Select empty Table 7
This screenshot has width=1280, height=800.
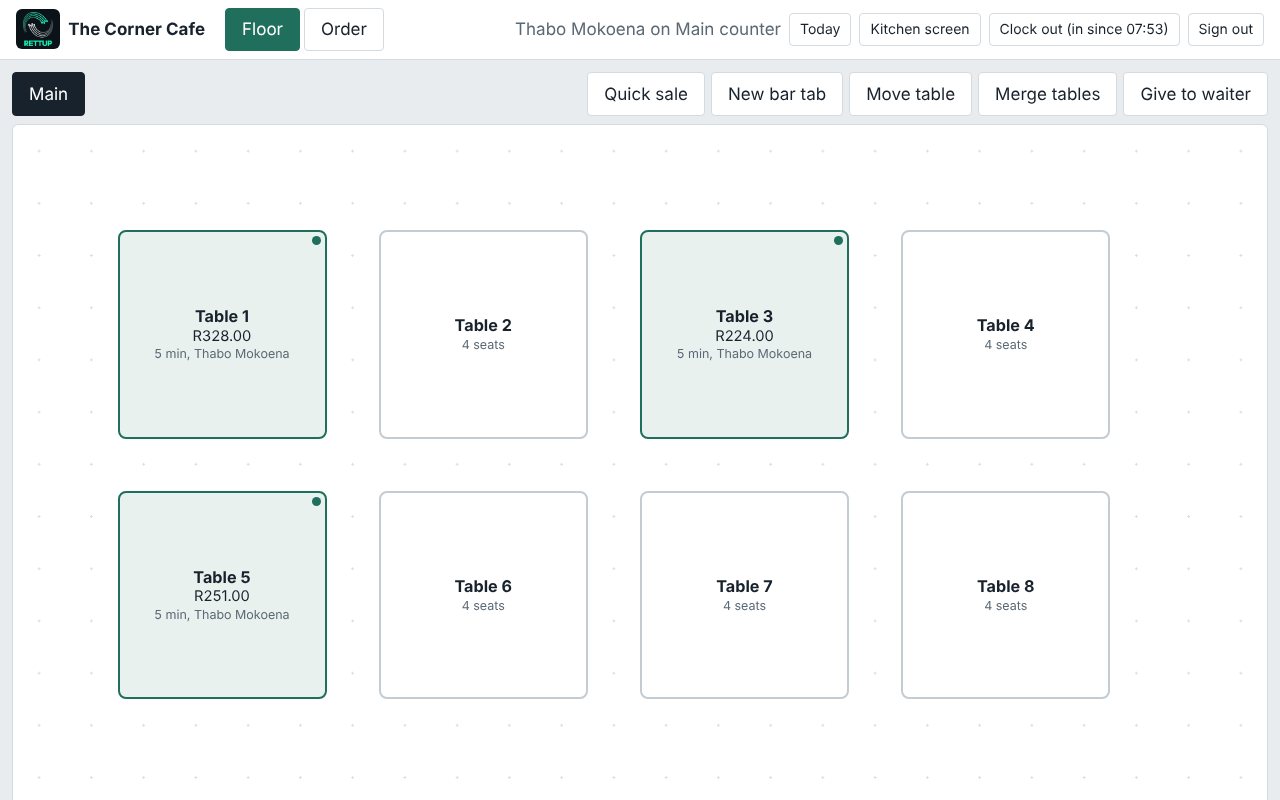tap(744, 595)
